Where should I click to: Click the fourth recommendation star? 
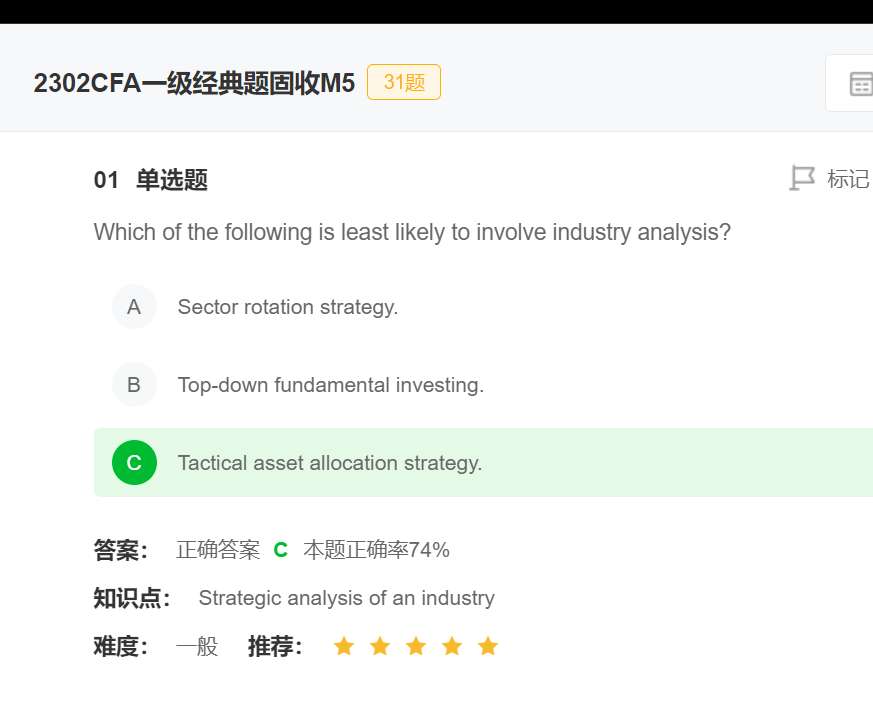[452, 646]
